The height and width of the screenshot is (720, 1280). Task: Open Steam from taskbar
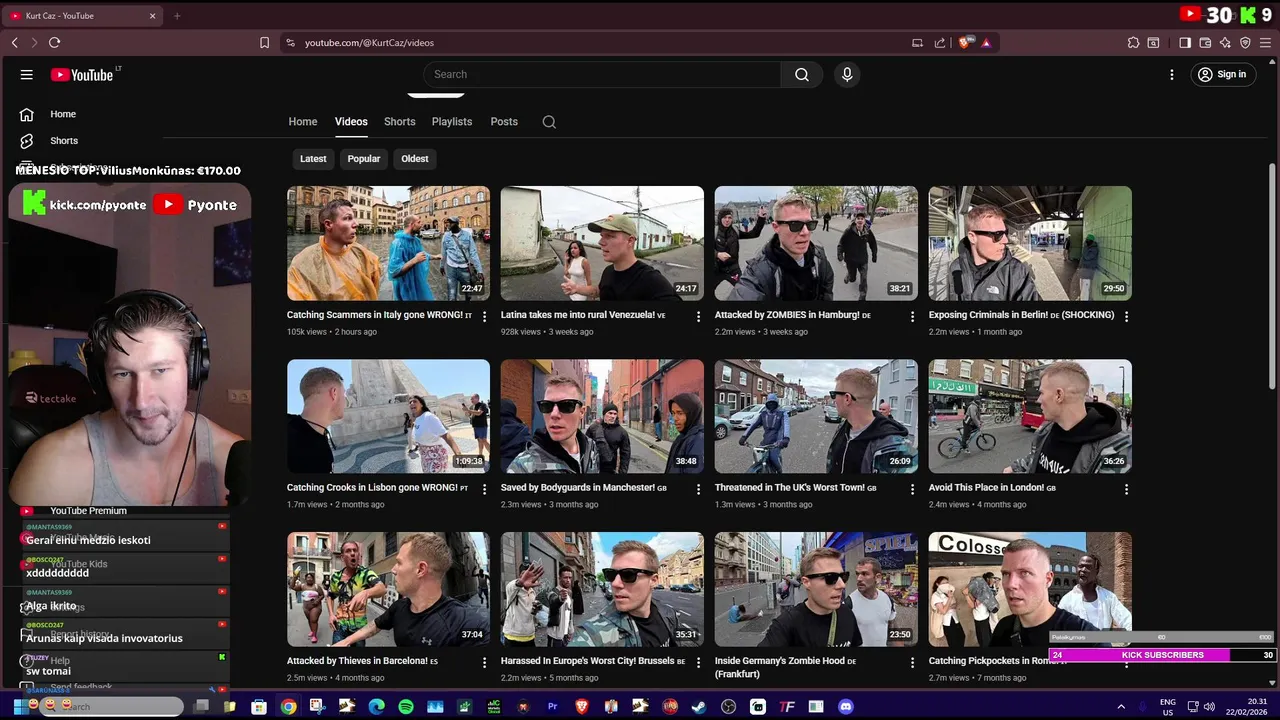(x=699, y=707)
